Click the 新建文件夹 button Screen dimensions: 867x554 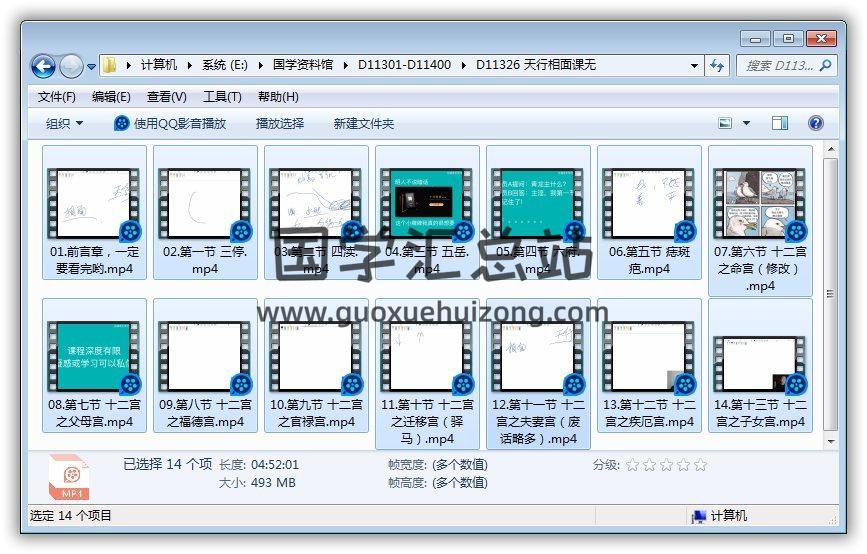coord(363,123)
